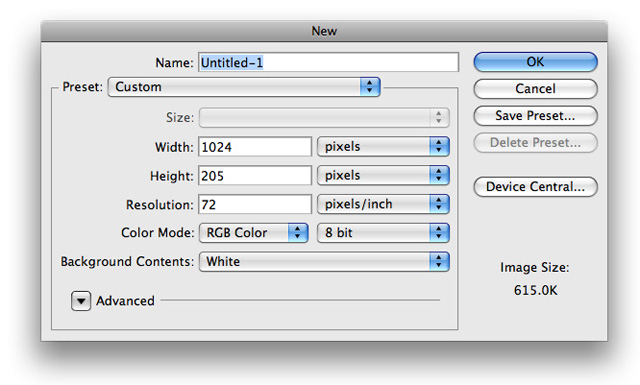The image size is (640, 385).
Task: Click the Save Preset... button
Action: click(536, 116)
